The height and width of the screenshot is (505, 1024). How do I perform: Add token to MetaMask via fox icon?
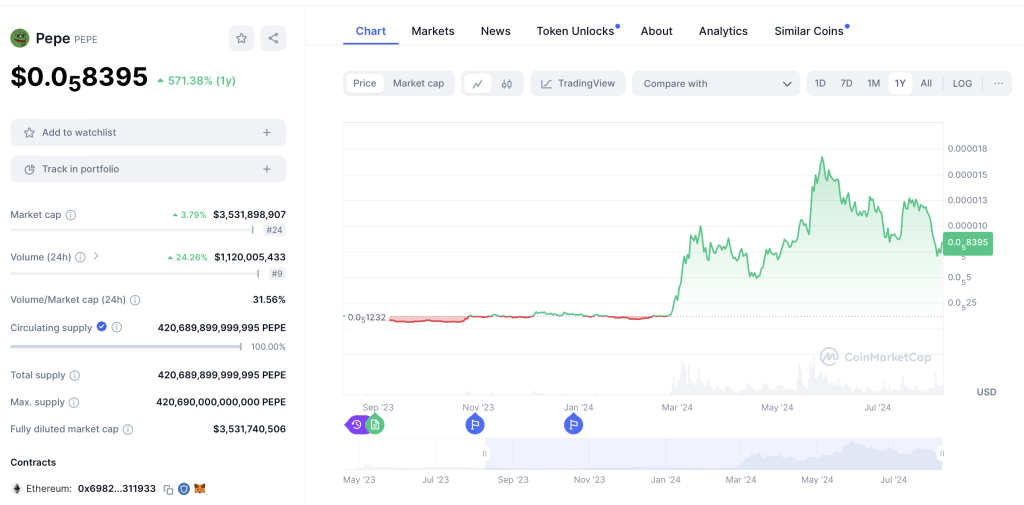200,489
